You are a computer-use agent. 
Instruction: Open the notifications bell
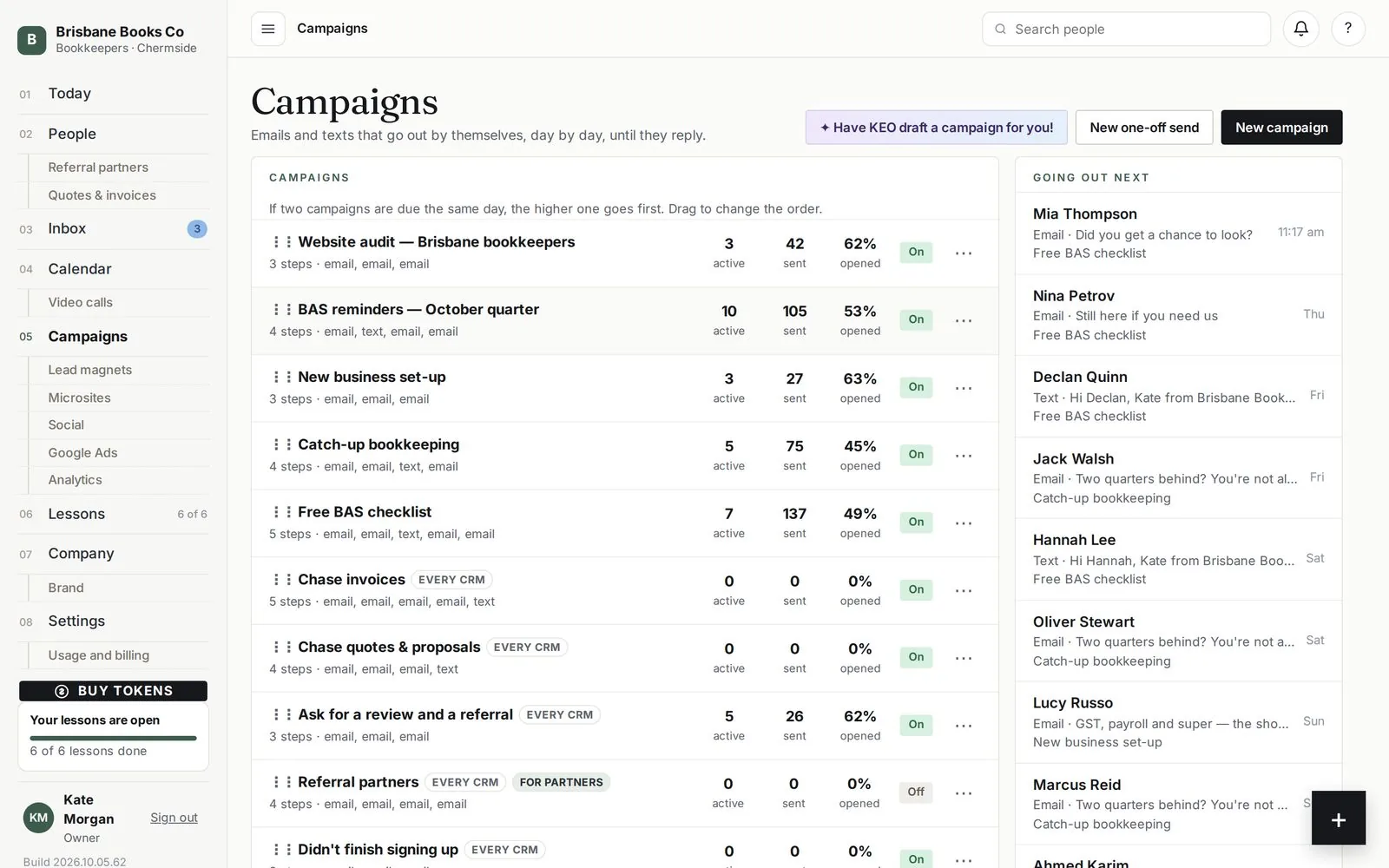(x=1300, y=29)
